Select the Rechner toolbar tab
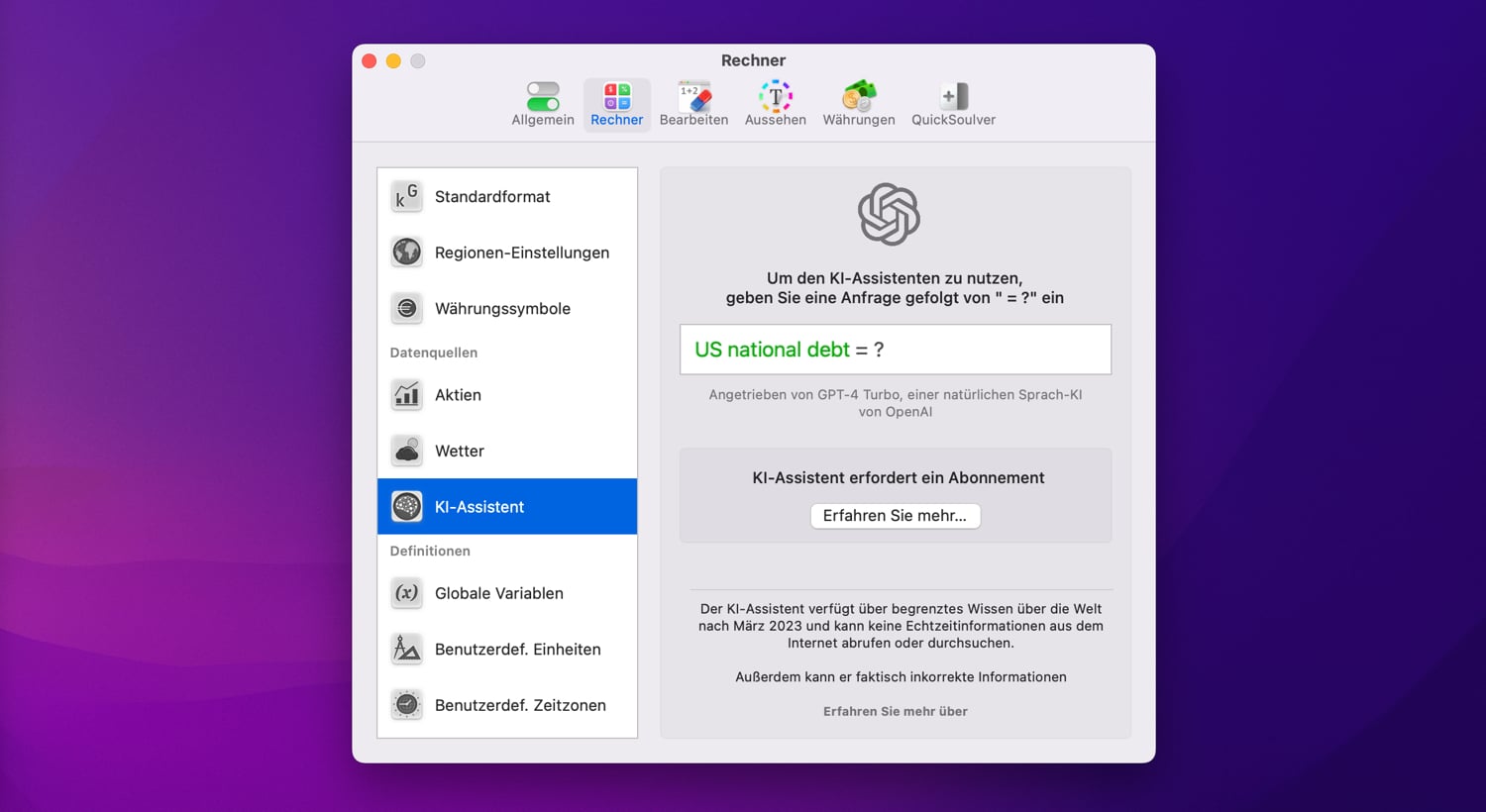 [x=617, y=104]
